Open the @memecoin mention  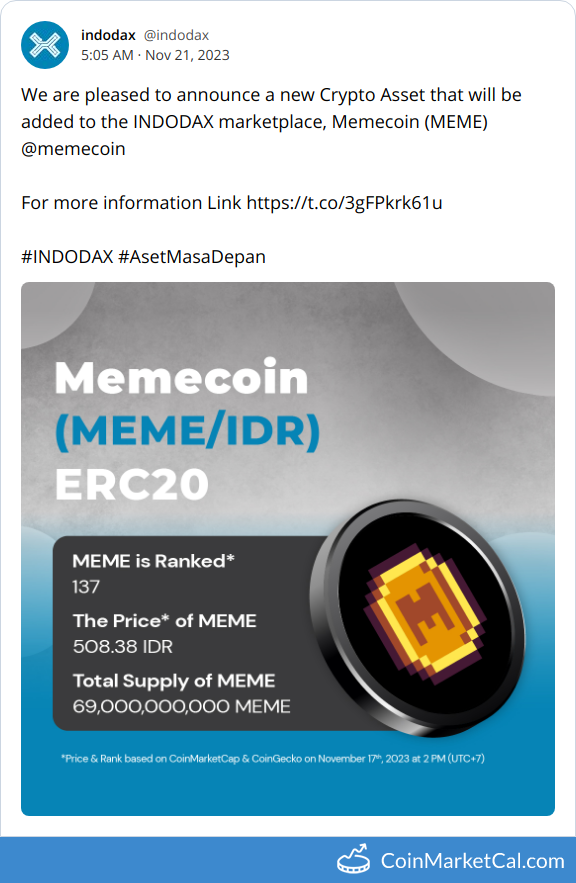pos(73,149)
